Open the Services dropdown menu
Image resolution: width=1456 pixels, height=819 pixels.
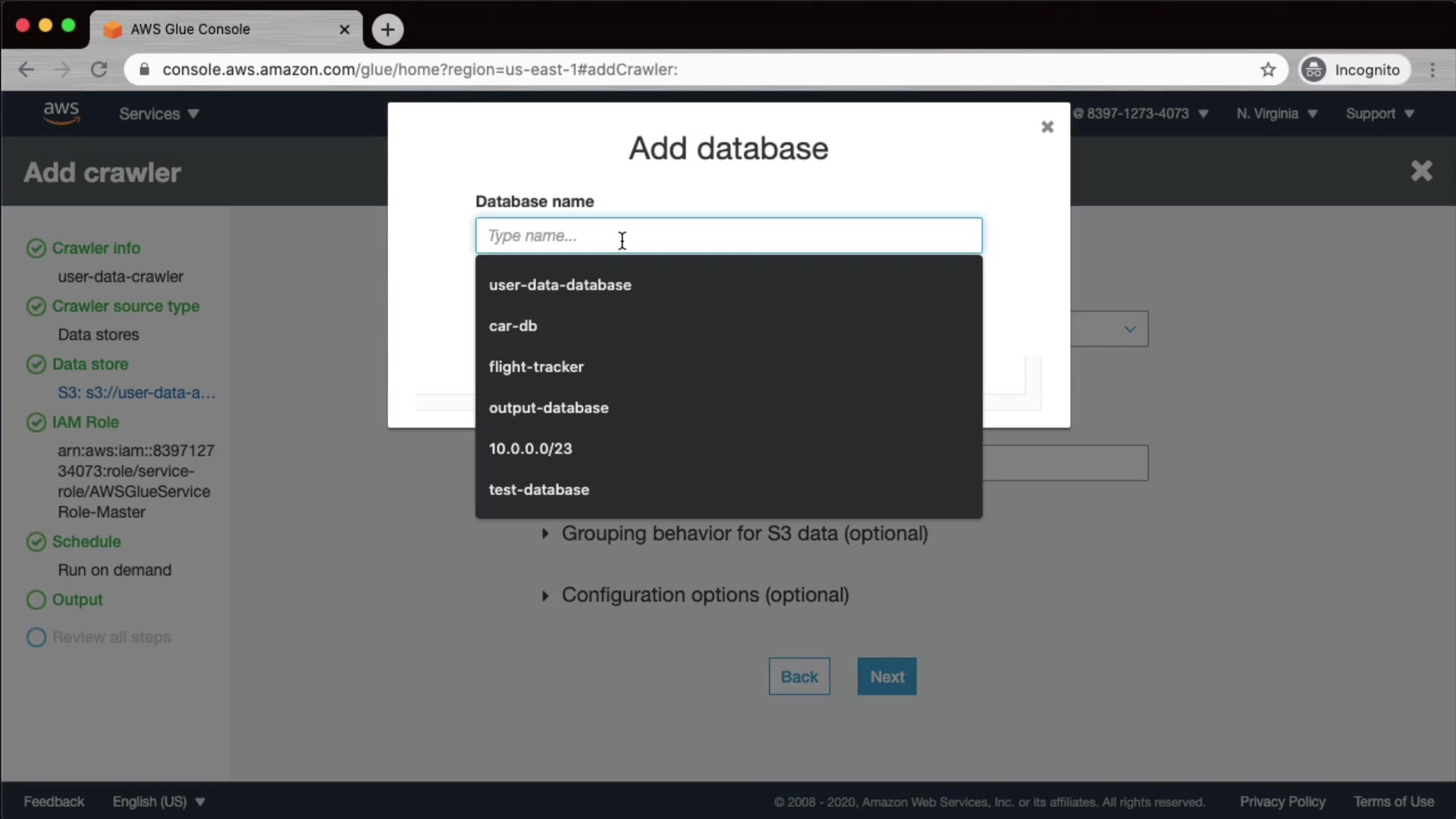click(158, 114)
